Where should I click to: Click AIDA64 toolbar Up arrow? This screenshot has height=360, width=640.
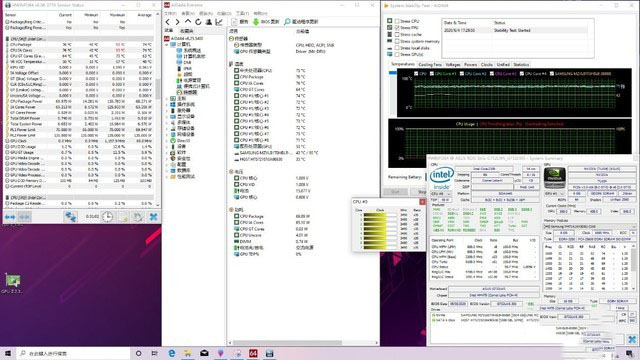pyautogui.click(x=188, y=22)
